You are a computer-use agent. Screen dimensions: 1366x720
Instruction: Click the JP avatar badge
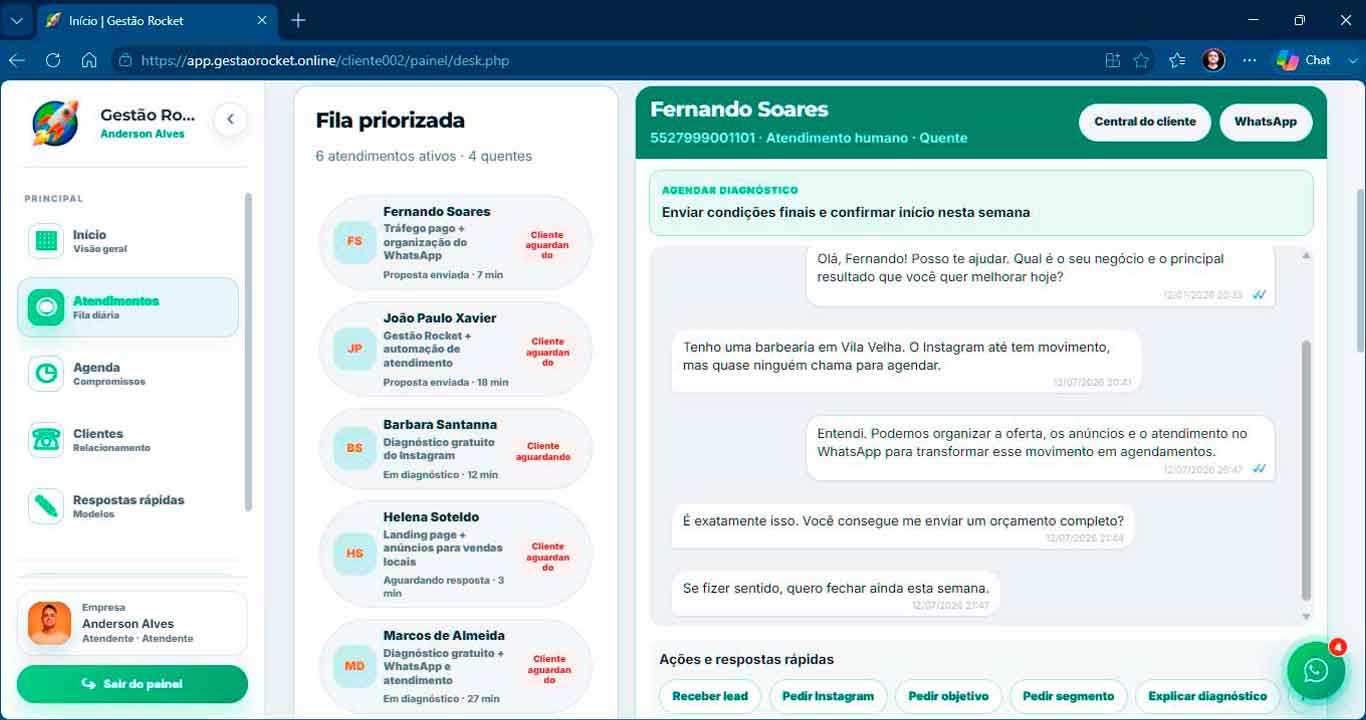[355, 349]
